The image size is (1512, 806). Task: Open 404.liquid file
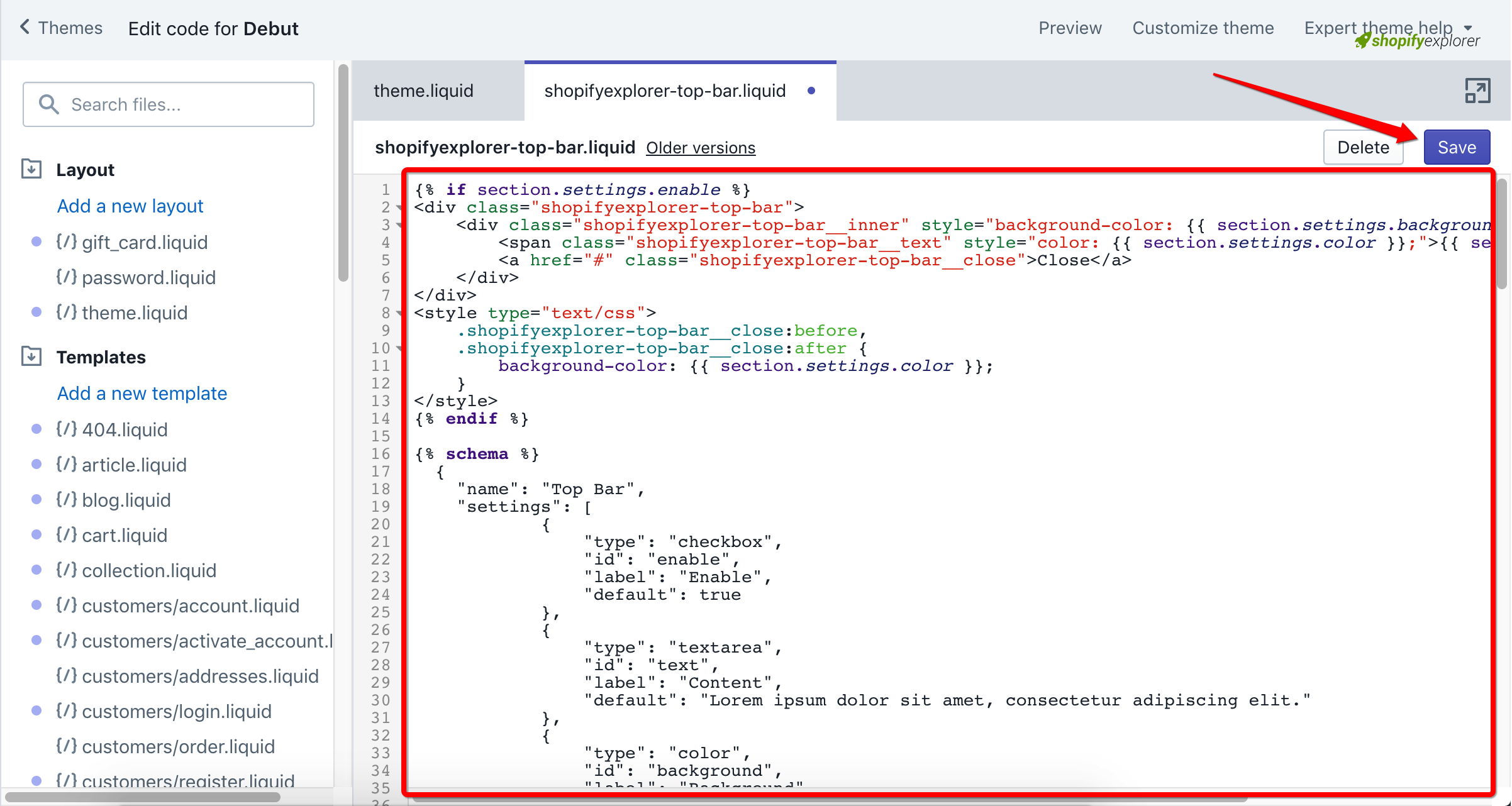(x=125, y=429)
